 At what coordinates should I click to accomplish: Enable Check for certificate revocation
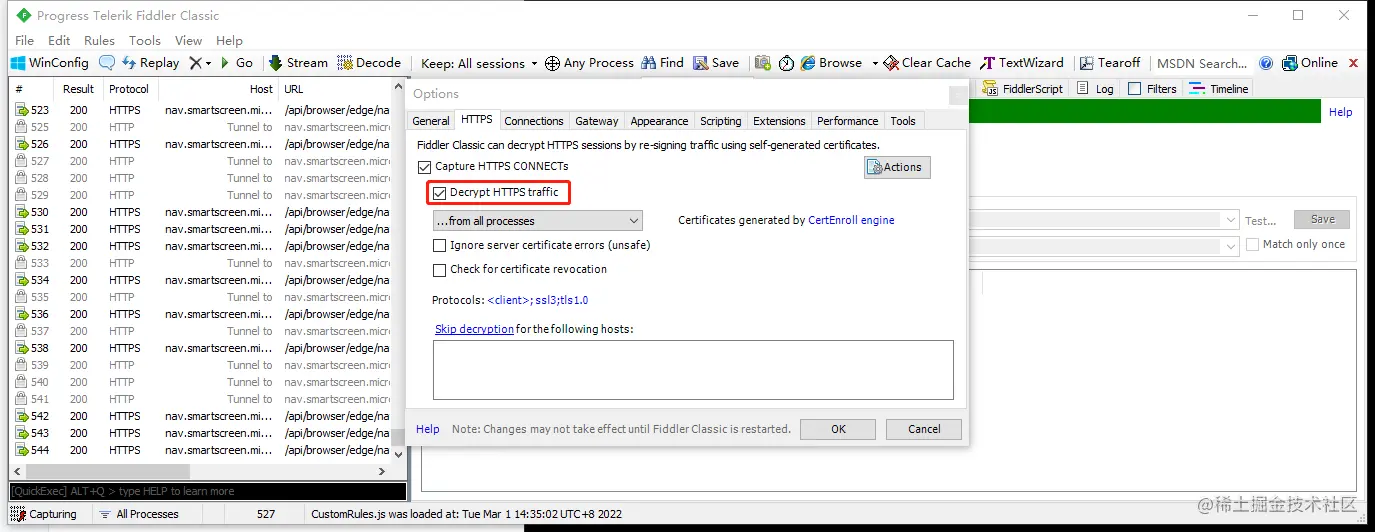click(439, 269)
